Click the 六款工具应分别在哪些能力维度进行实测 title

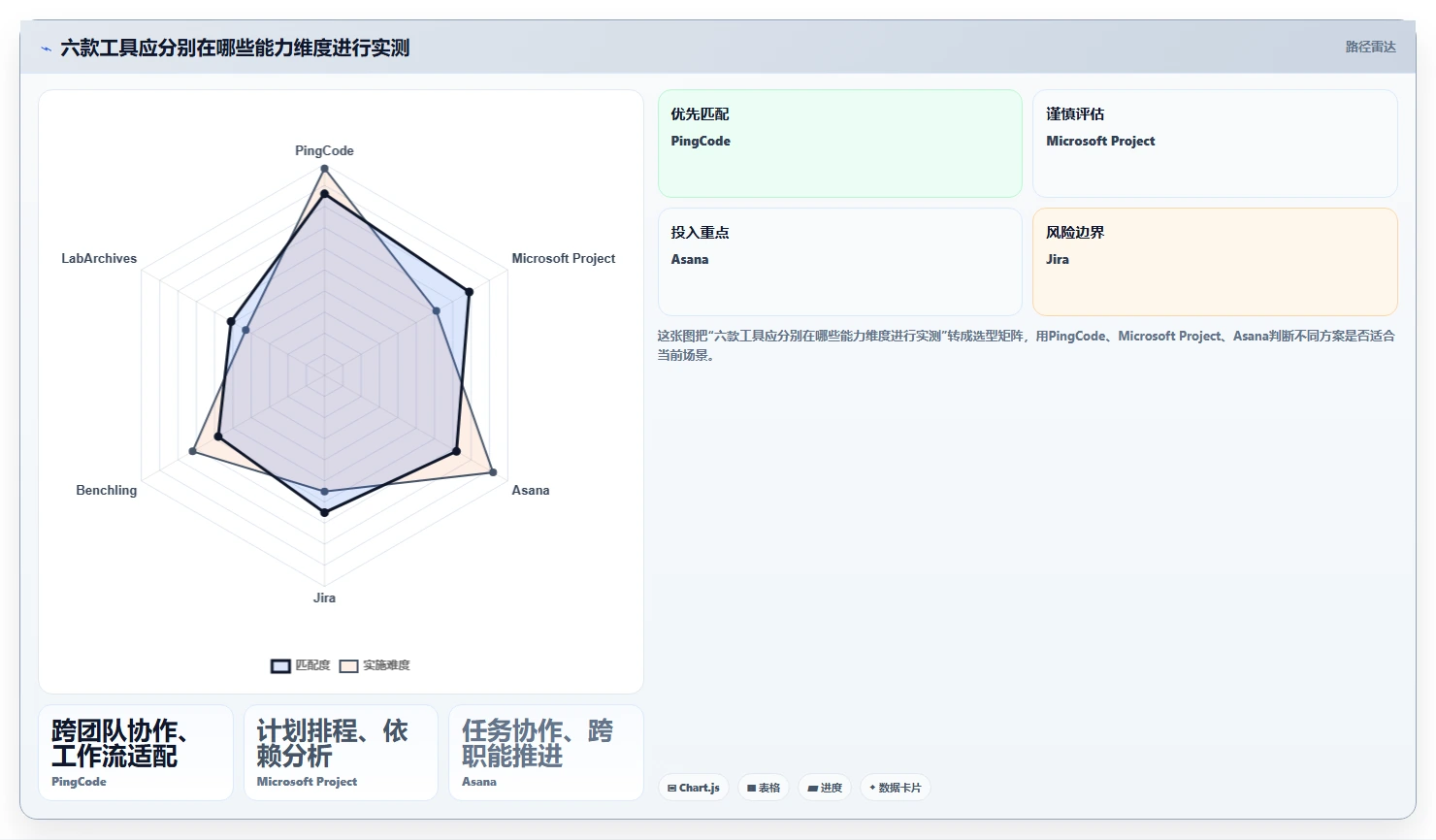click(235, 48)
